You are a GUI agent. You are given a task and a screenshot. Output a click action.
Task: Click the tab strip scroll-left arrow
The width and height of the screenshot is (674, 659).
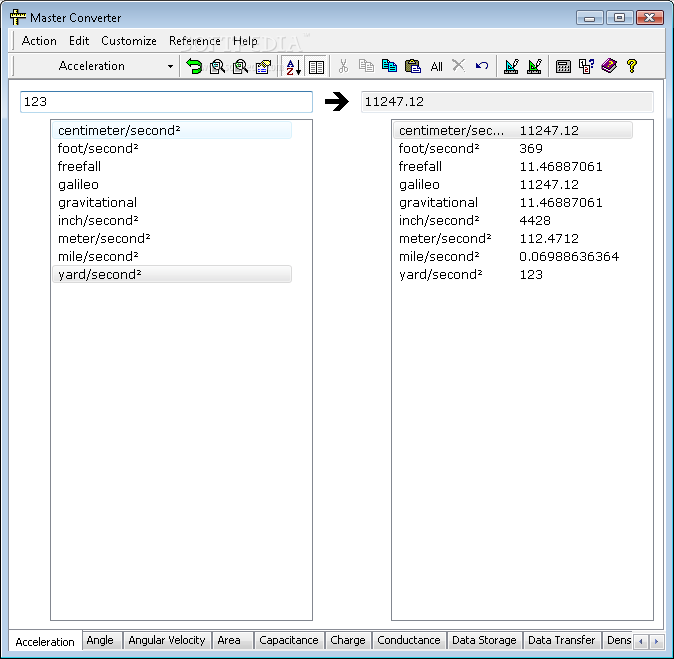click(x=641, y=641)
